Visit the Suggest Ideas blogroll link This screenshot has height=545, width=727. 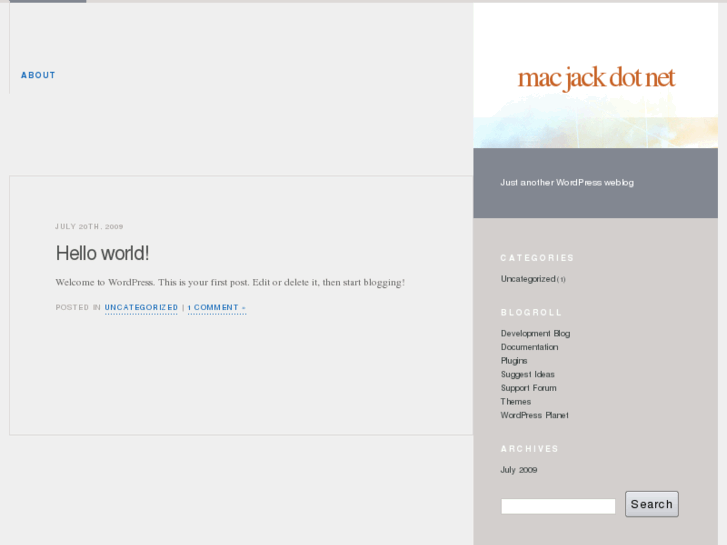[528, 374]
